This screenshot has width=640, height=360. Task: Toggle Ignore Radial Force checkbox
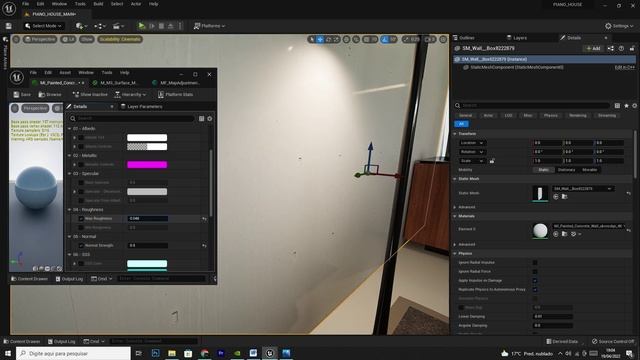pos(535,271)
